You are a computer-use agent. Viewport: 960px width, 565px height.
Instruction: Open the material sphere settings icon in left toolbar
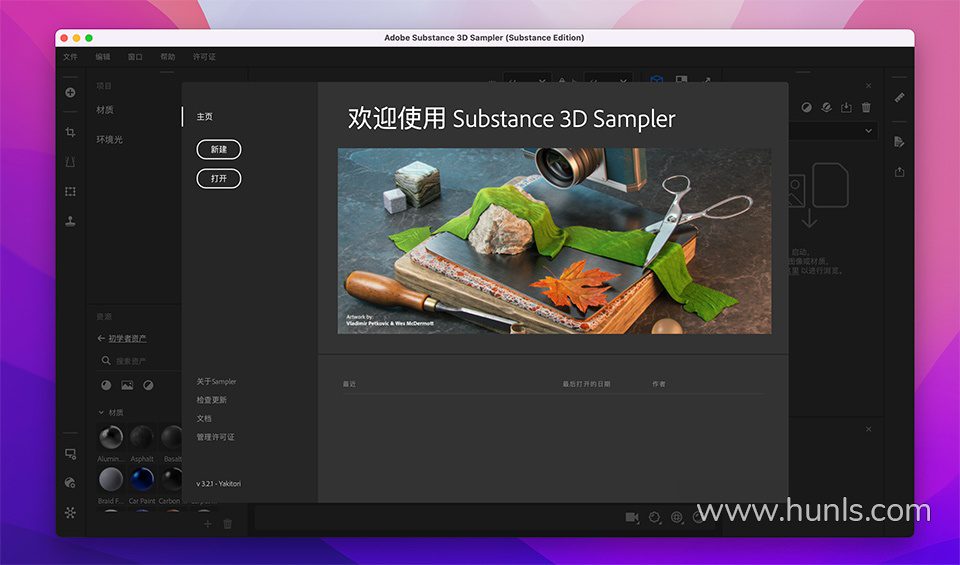pyautogui.click(x=70, y=483)
